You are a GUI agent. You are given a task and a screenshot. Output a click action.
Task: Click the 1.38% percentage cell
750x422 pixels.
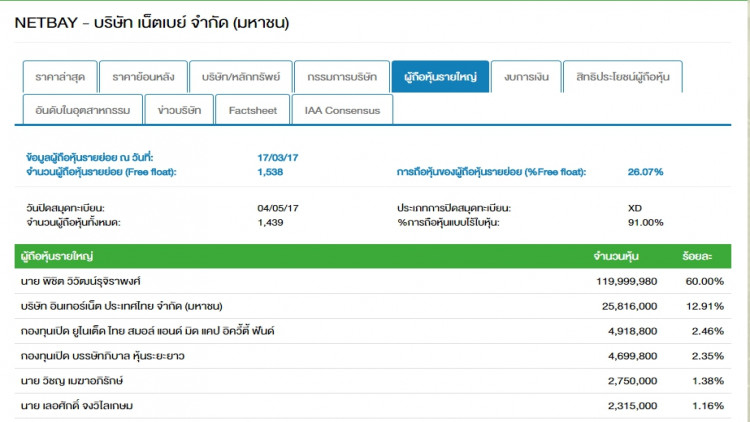(x=707, y=381)
